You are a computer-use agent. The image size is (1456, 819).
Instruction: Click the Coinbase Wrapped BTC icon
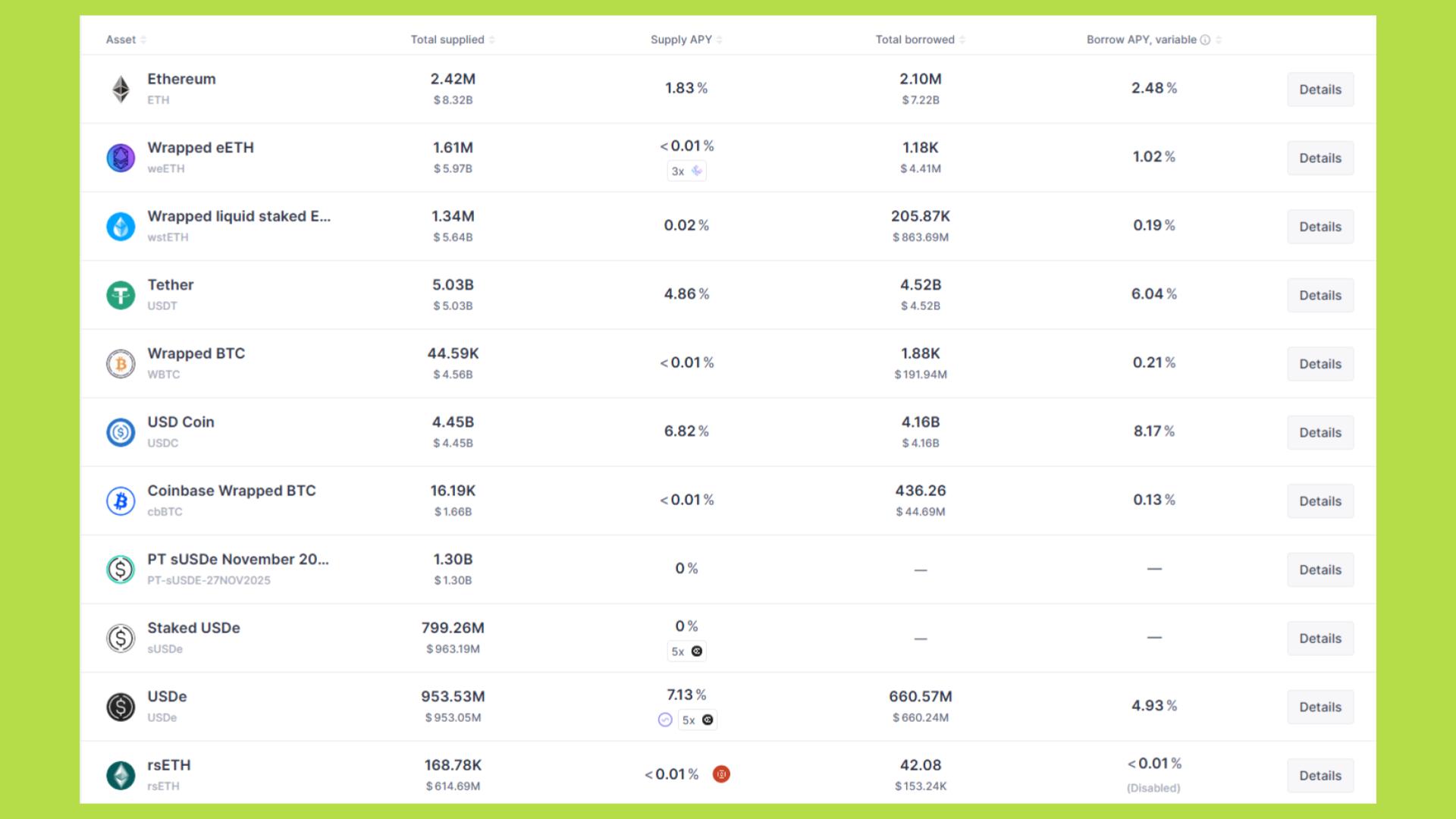pos(121,501)
